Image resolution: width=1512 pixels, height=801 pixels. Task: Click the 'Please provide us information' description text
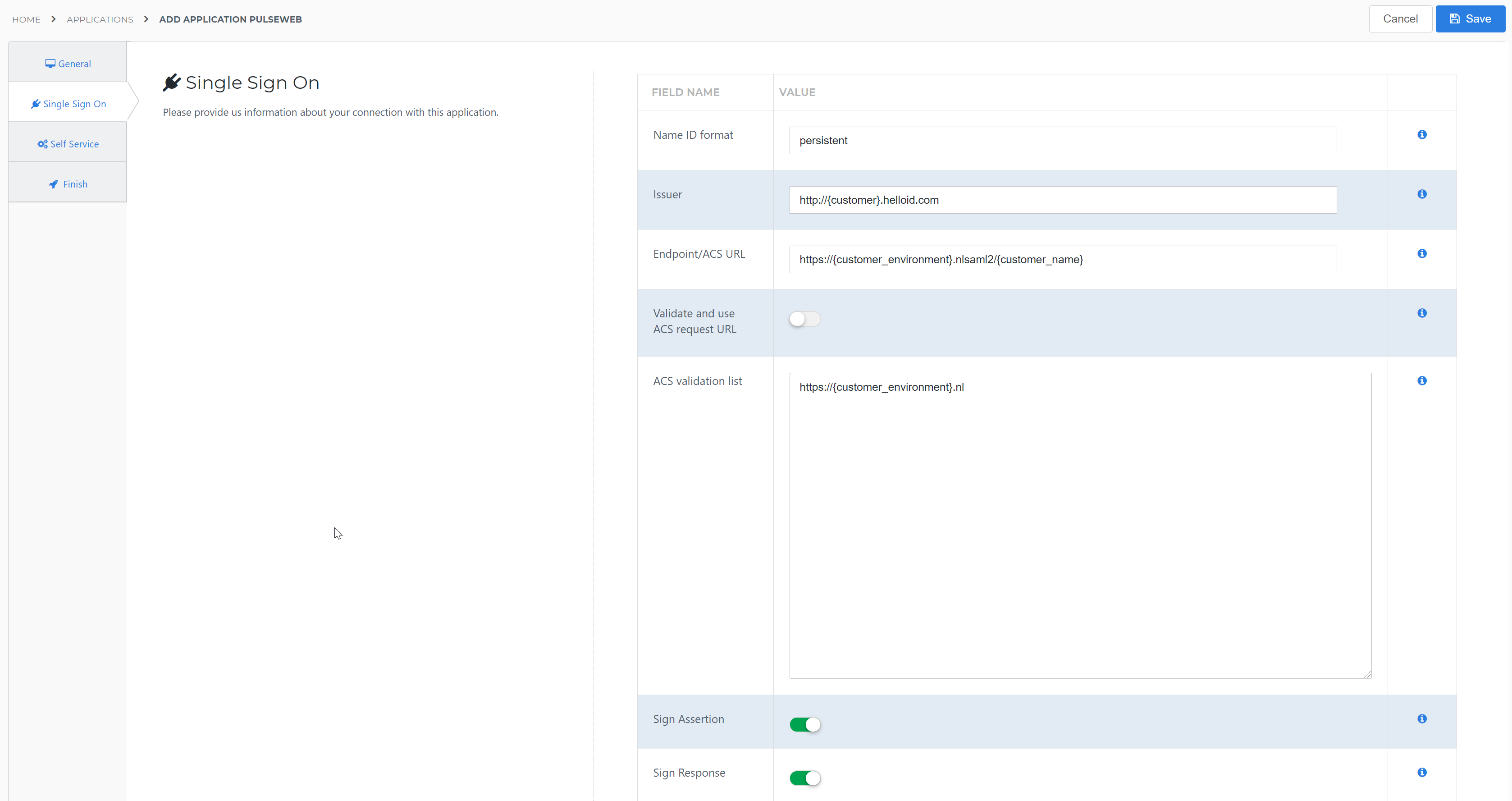pos(330,112)
